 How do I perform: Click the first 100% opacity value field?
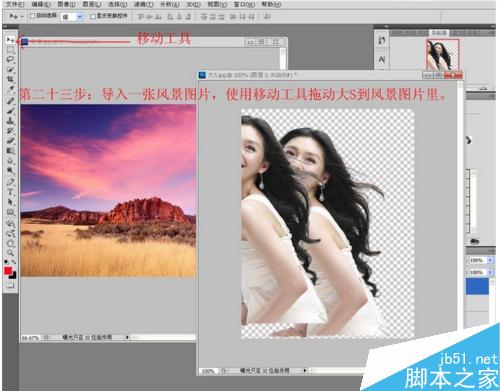click(x=477, y=260)
